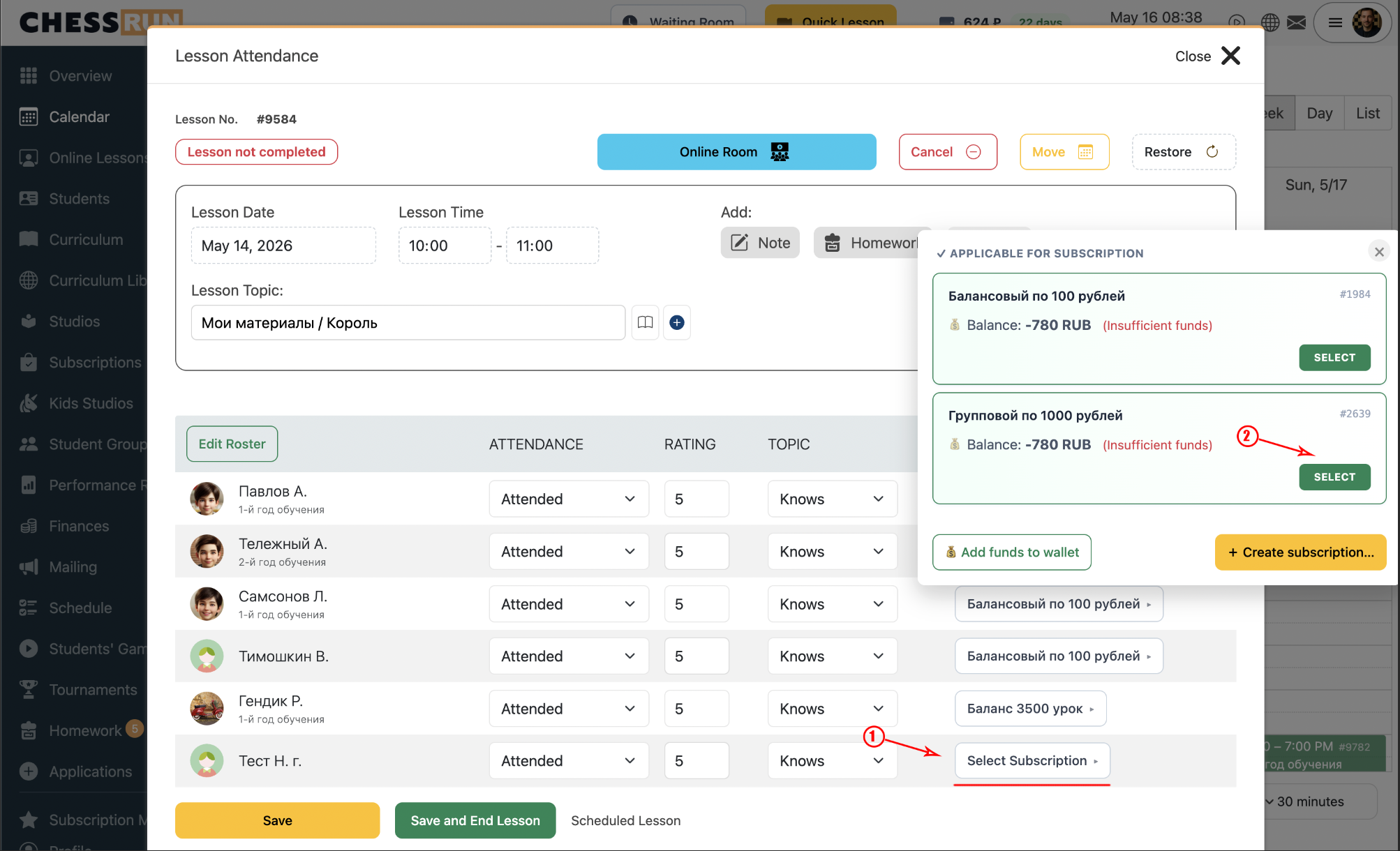
Task: Expand topic dropdown for Тест Н. г.
Action: [833, 761]
